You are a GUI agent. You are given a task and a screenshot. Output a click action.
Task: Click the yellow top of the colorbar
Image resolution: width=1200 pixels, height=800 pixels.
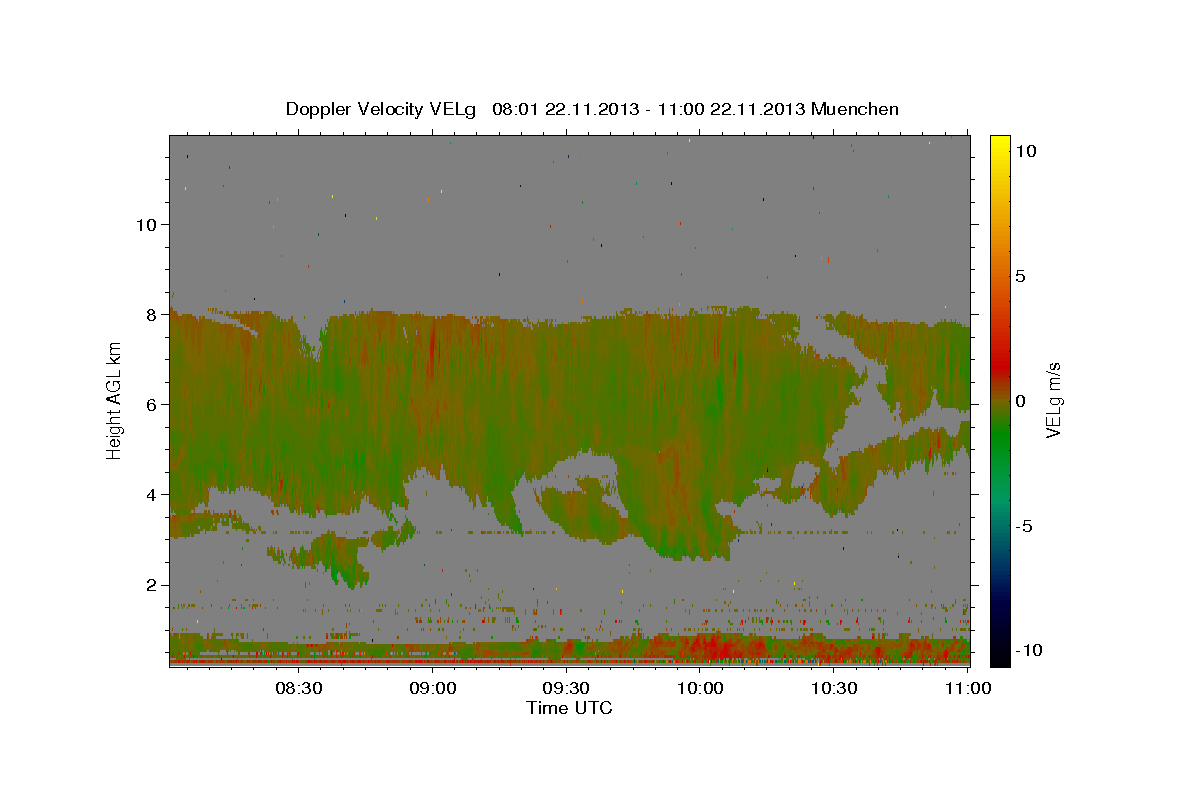click(1000, 143)
